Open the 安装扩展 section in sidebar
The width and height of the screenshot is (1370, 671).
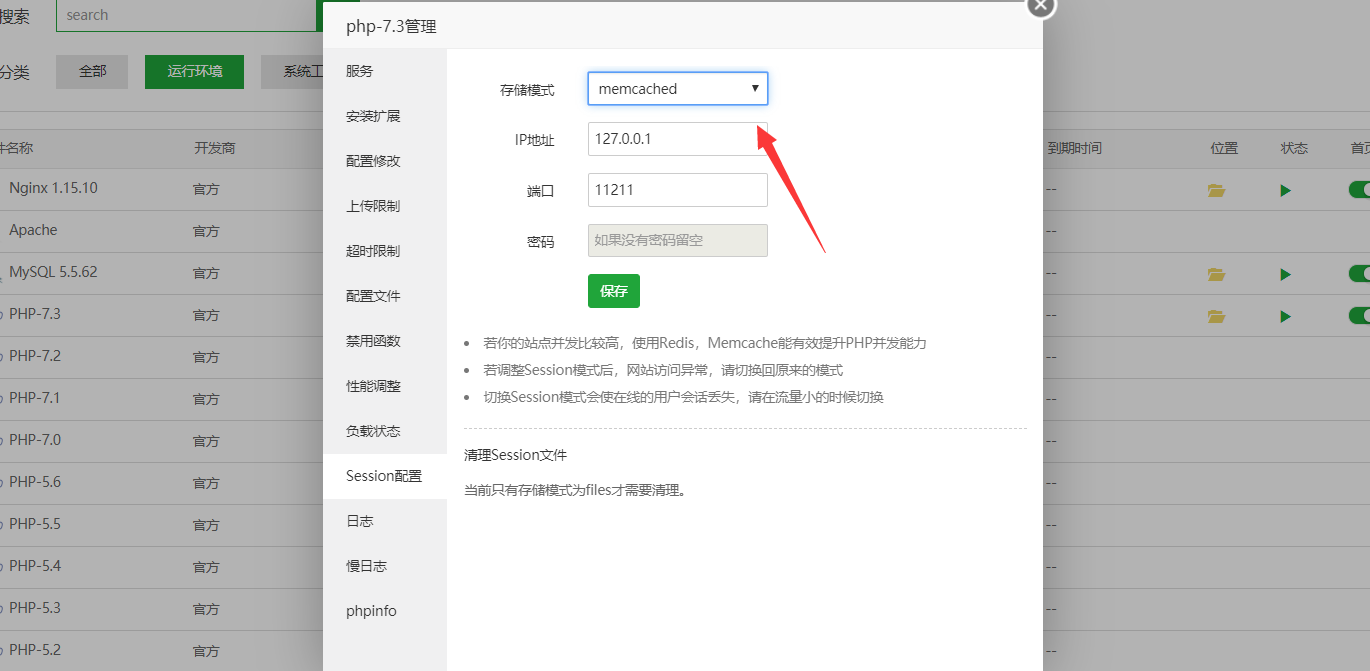[373, 116]
